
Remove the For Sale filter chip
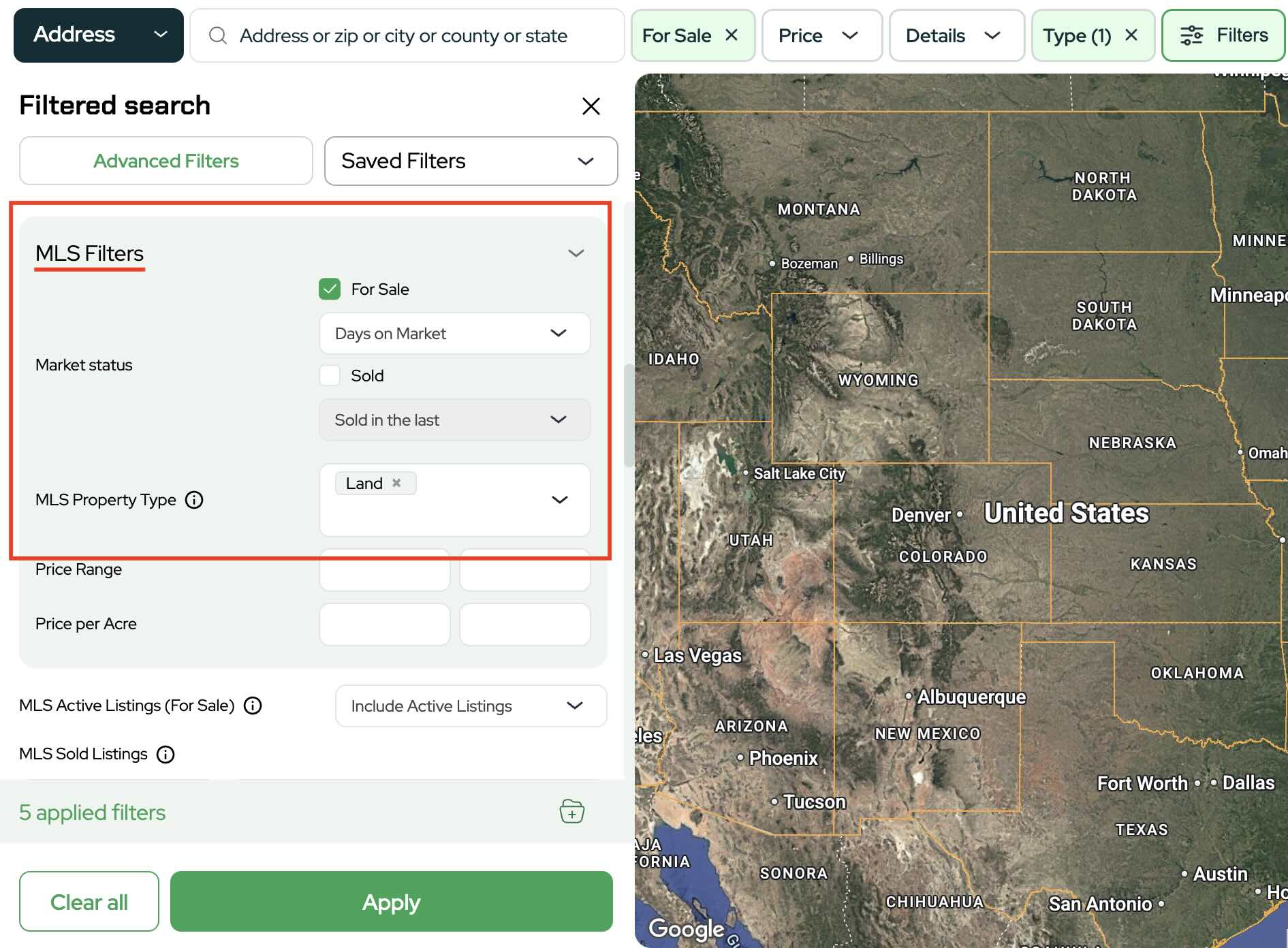732,35
